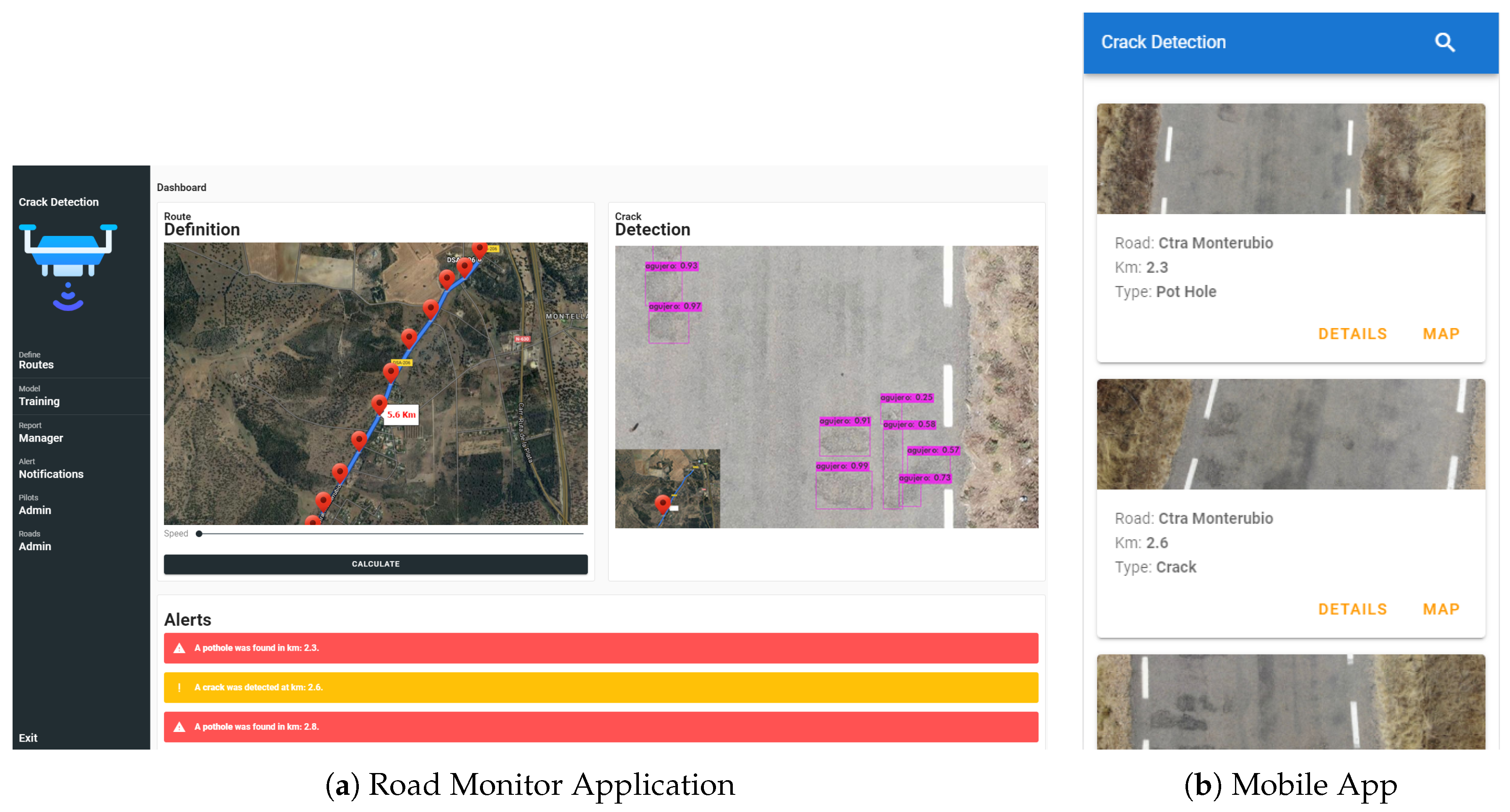1510x812 pixels.
Task: Click warning triangle icon on km 2.3 alert
Action: point(179,648)
